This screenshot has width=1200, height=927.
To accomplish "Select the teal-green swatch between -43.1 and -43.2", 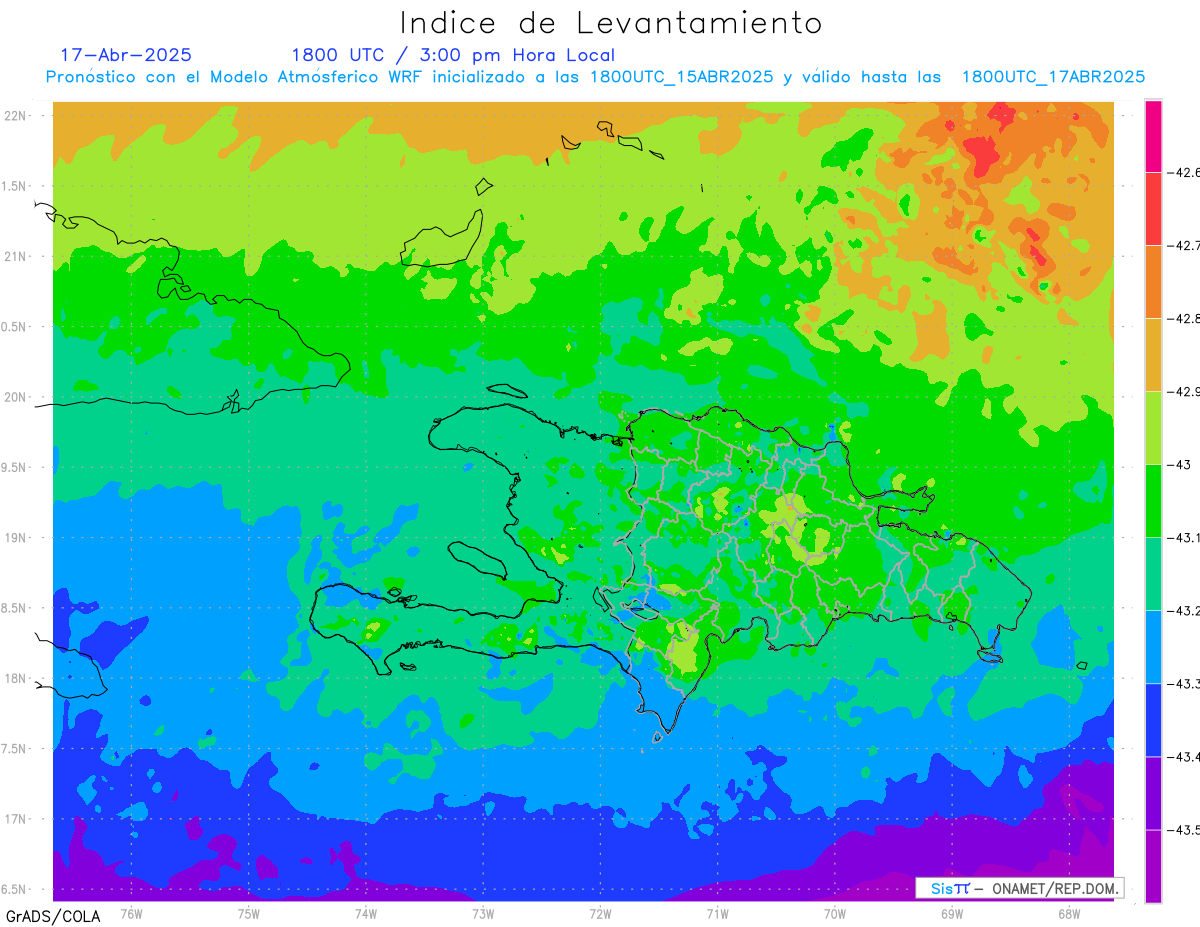I will pos(1154,573).
